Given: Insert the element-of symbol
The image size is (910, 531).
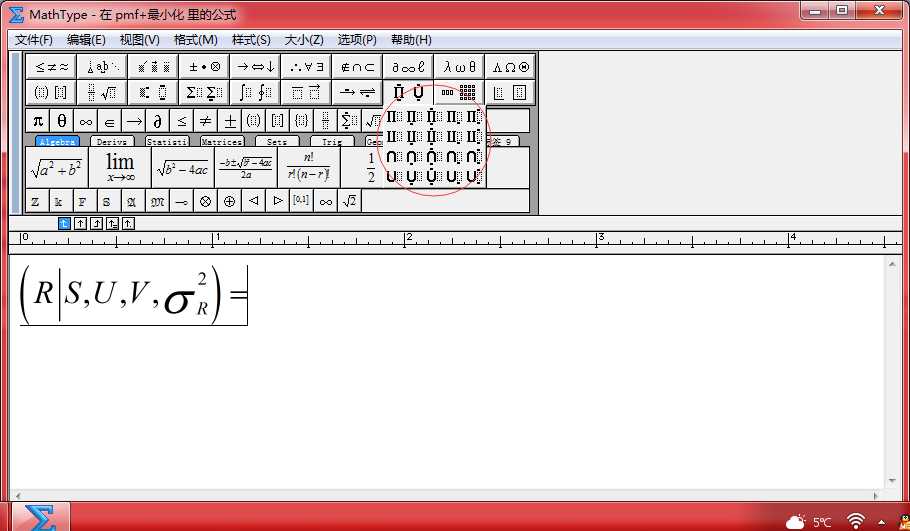Looking at the screenshot, I should point(110,121).
